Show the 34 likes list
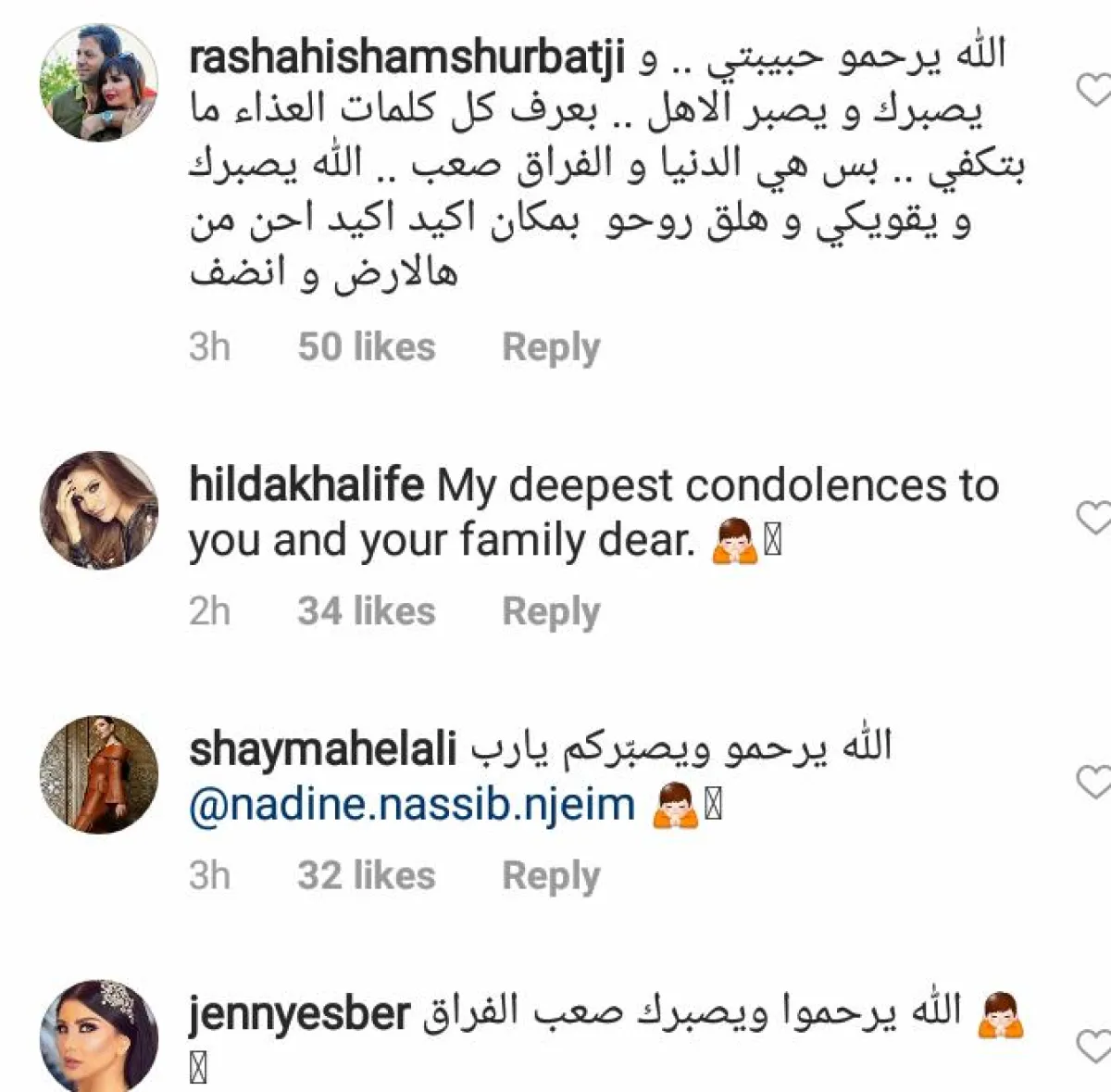This screenshot has width=1111, height=1092. tap(367, 611)
